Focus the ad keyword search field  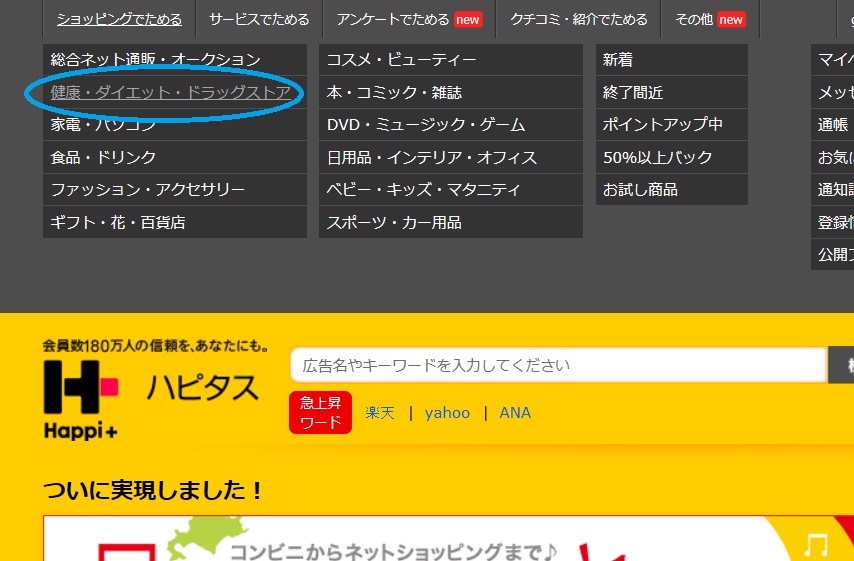point(558,365)
